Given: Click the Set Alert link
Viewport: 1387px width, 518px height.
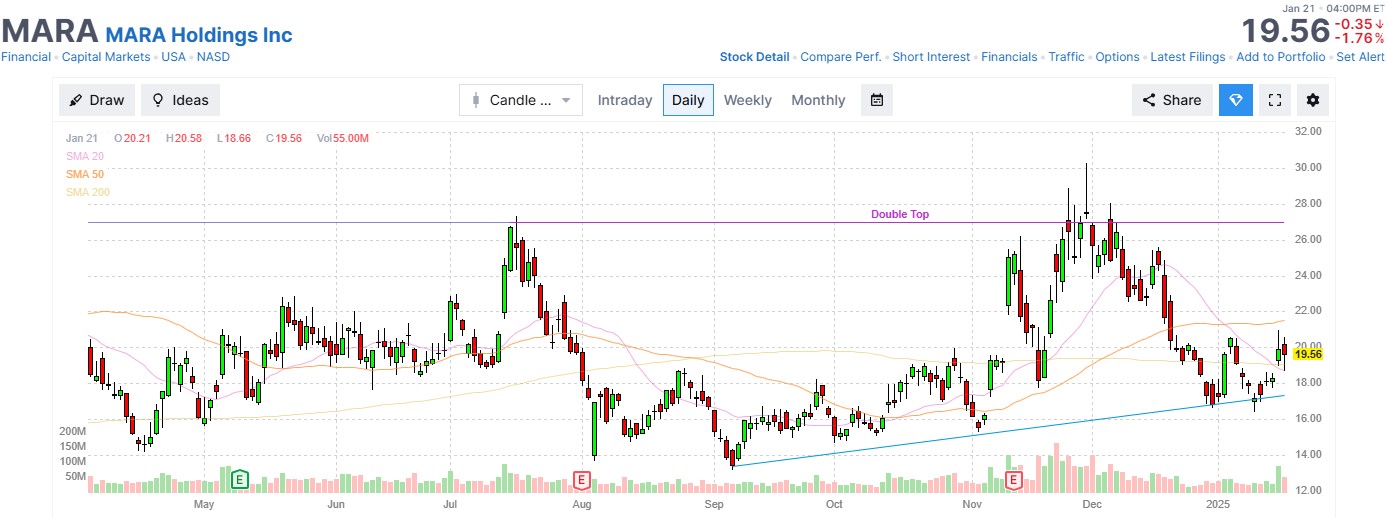Looking at the screenshot, I should pyautogui.click(x=1360, y=57).
